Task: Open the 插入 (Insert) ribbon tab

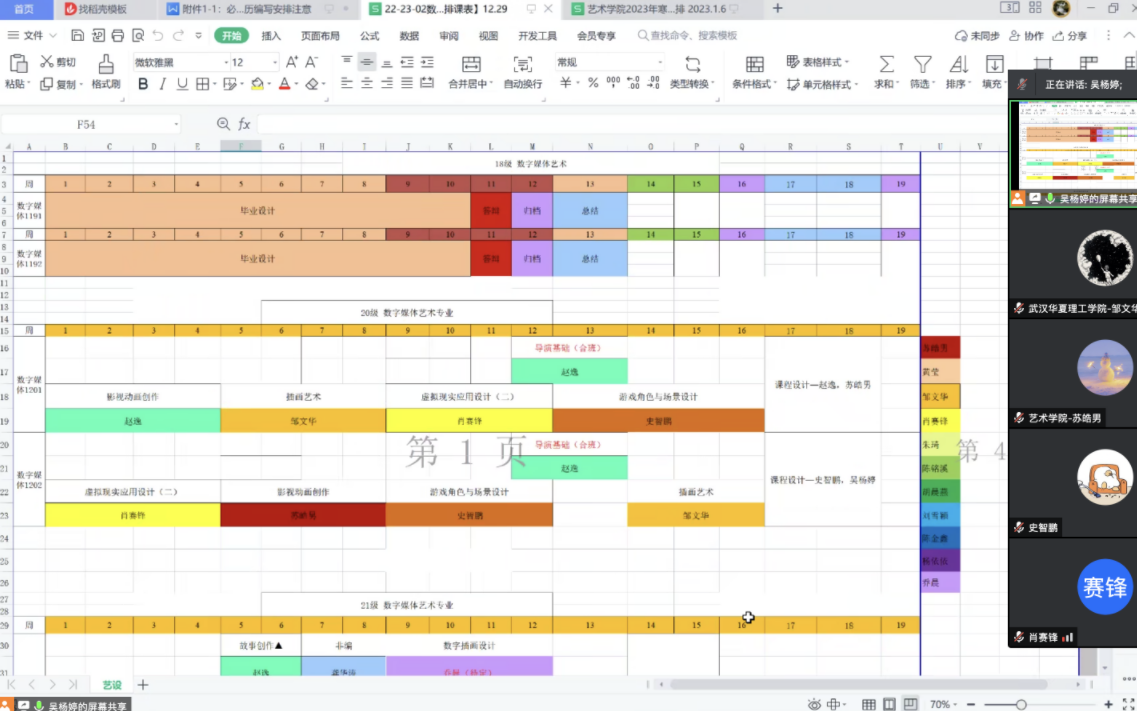Action: [x=271, y=36]
